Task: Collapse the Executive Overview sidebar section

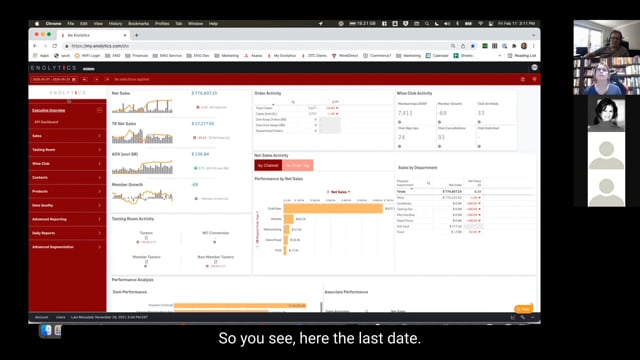Action: tap(99, 110)
